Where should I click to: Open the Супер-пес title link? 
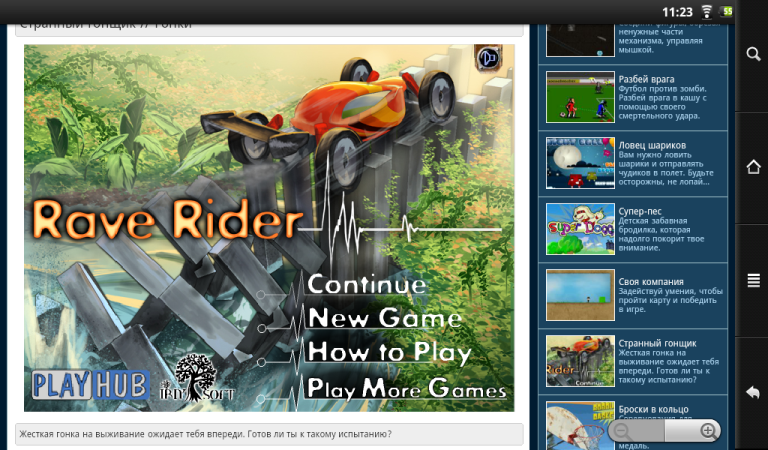click(640, 211)
